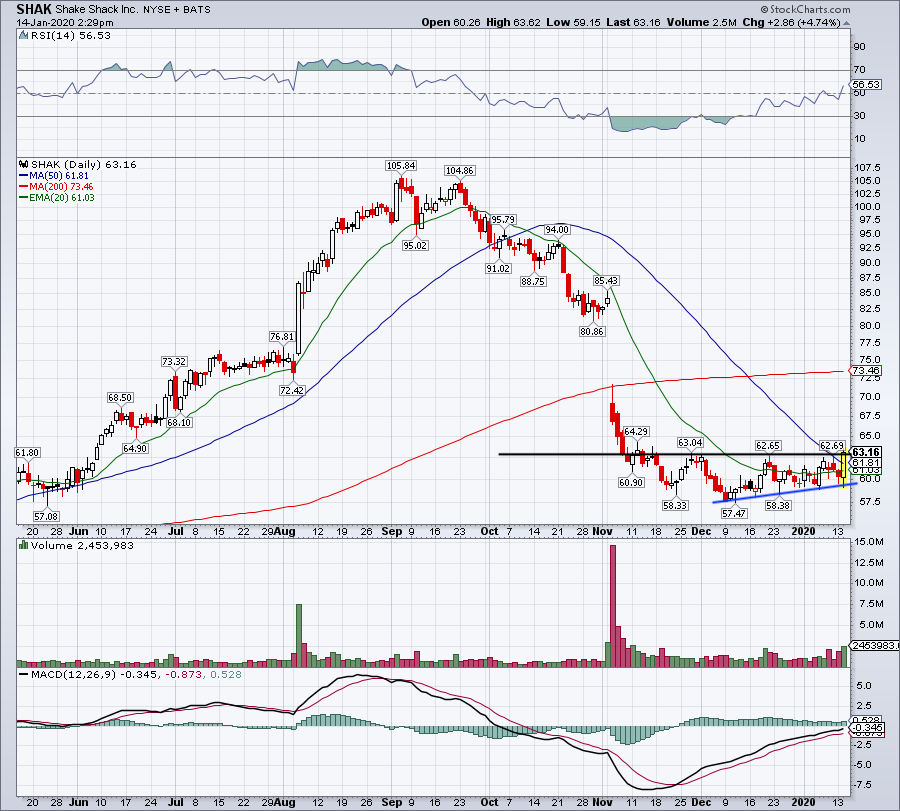900x811 pixels.
Task: Click the 76.81 price label
Action: click(282, 337)
